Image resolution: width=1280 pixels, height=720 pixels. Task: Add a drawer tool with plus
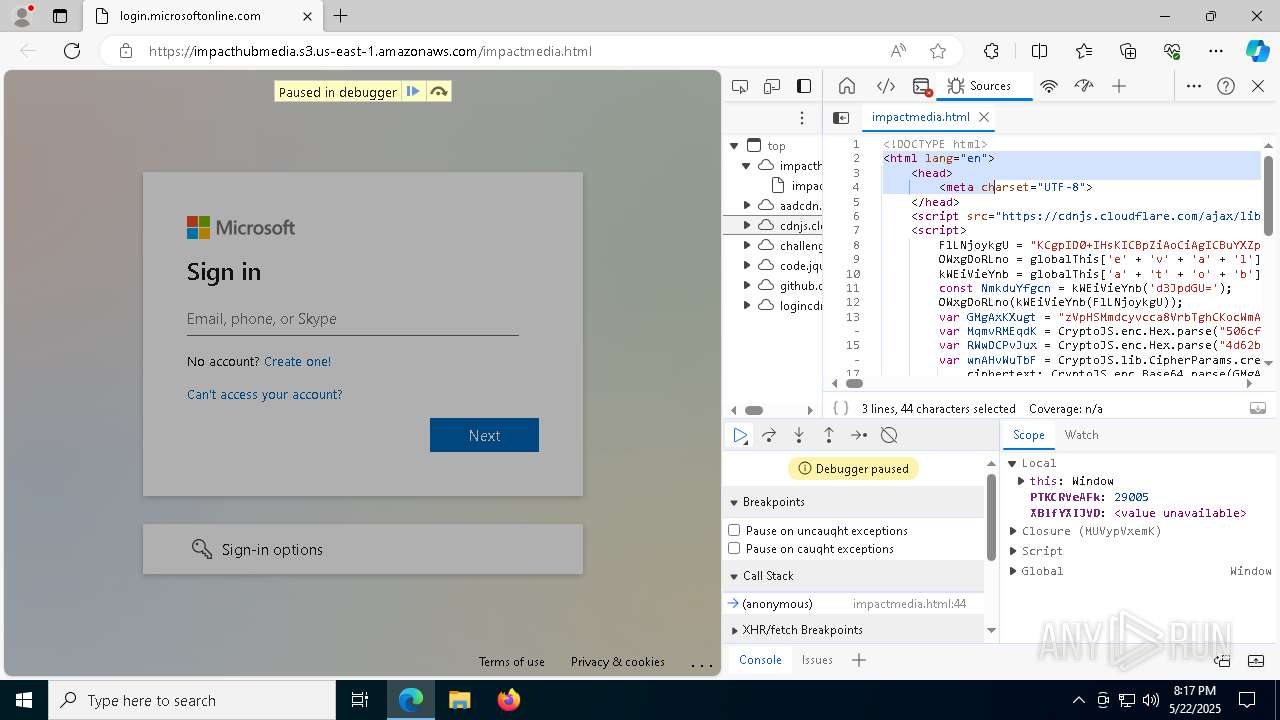click(x=858, y=660)
